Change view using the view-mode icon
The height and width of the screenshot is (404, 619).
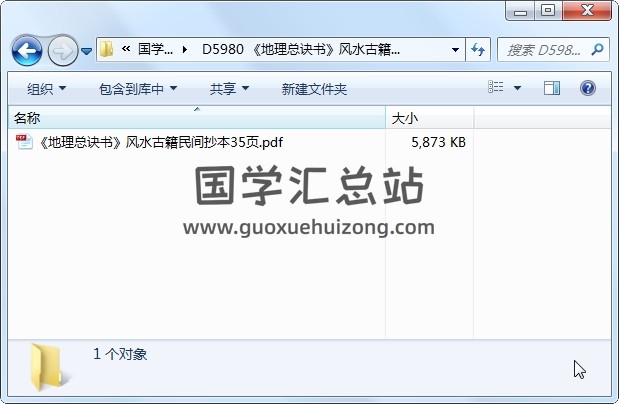[496, 87]
